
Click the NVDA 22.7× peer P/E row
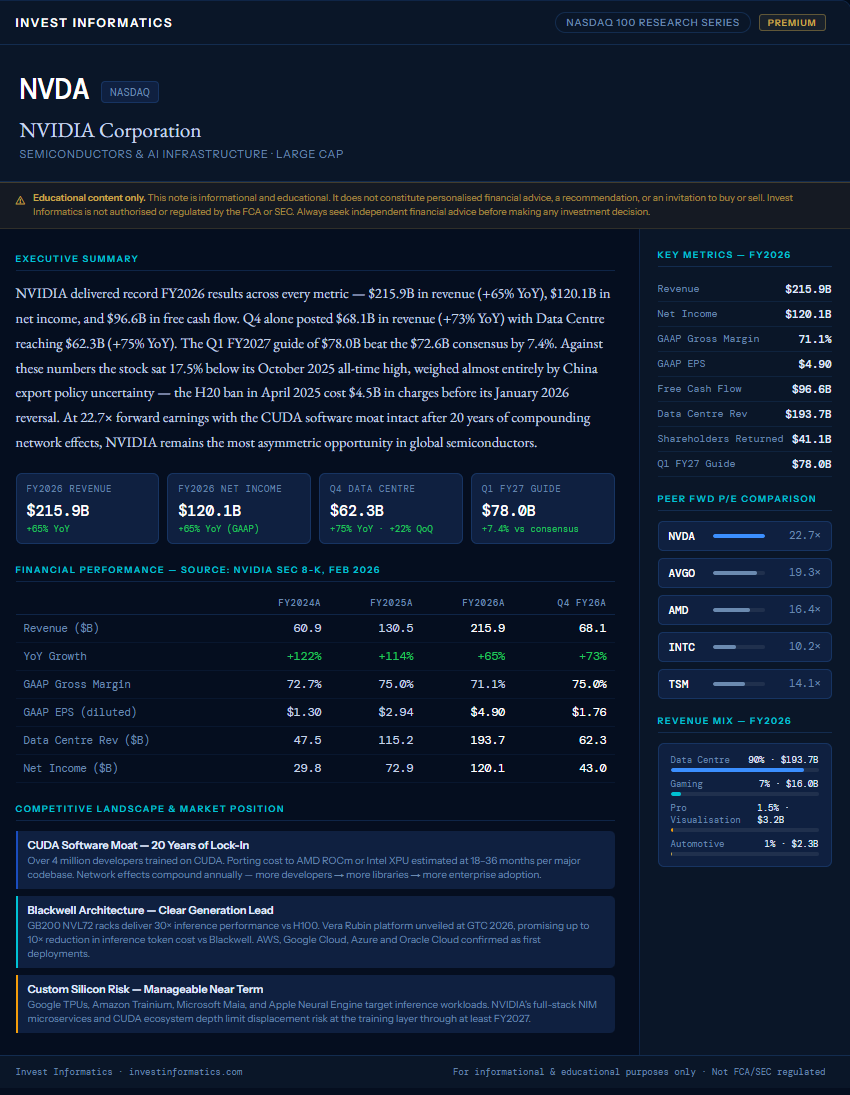point(745,536)
